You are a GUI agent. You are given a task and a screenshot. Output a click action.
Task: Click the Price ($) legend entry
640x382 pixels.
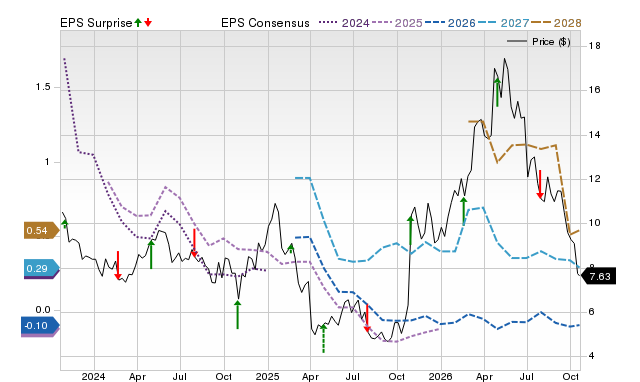point(538,42)
